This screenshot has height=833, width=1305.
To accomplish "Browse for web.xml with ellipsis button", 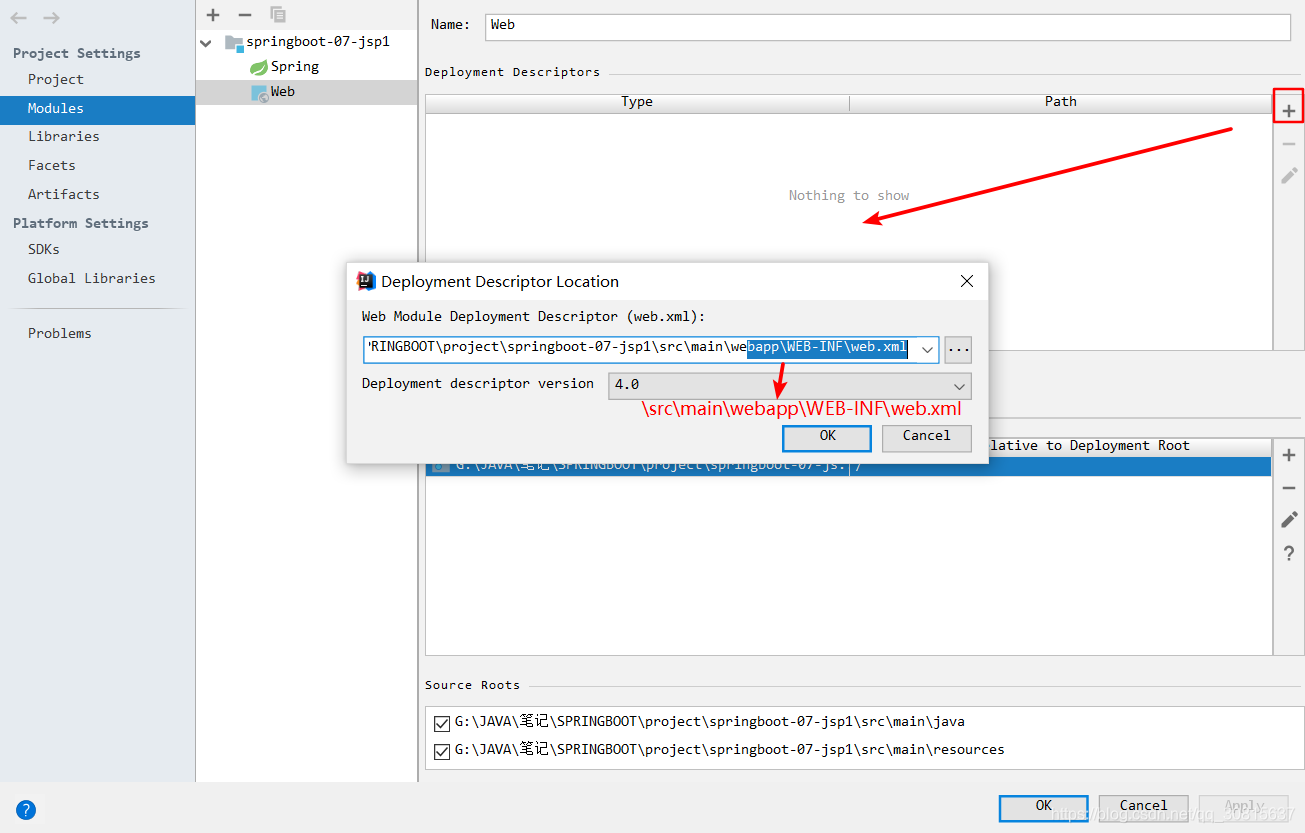I will coord(958,350).
